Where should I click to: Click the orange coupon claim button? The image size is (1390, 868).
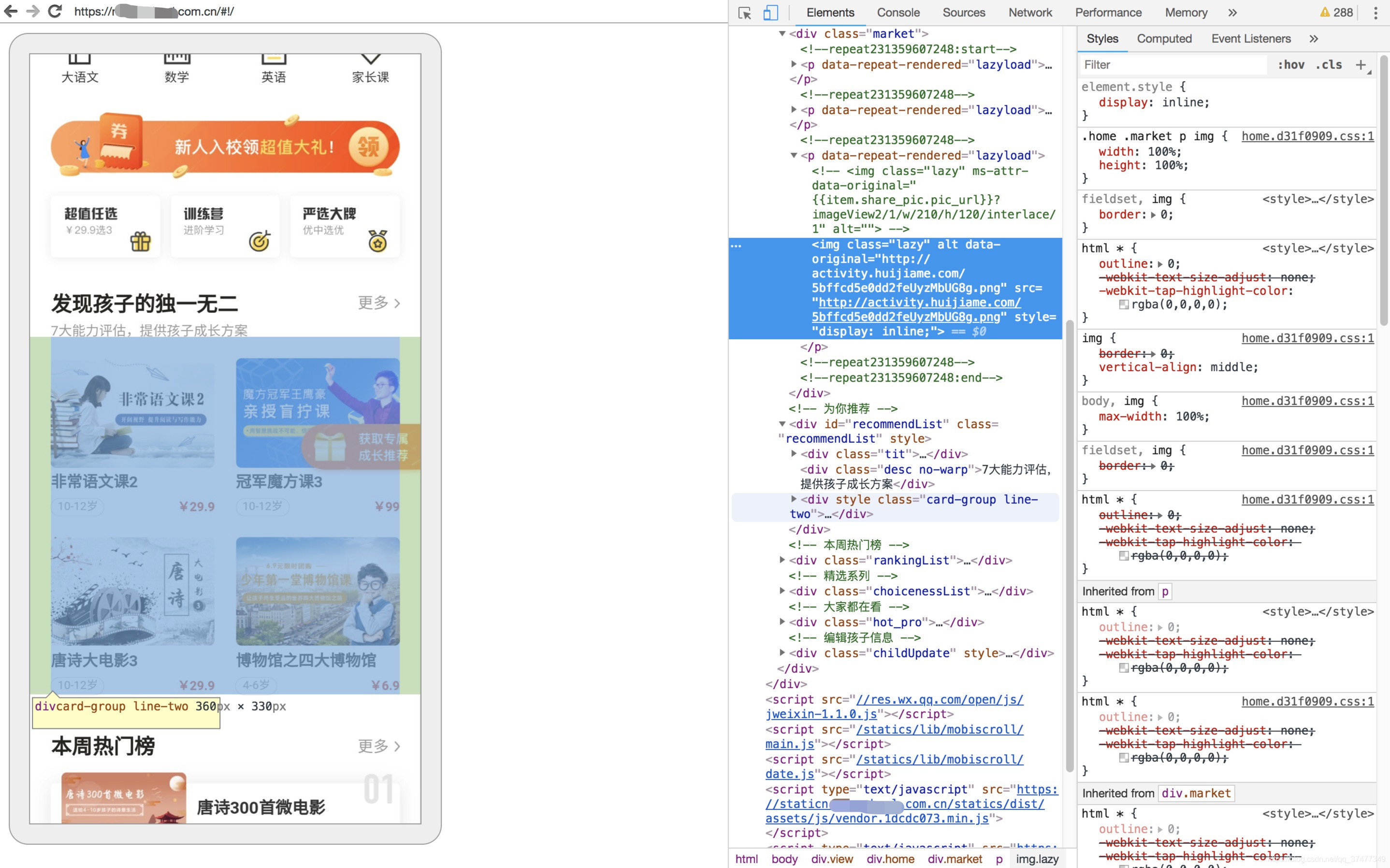pyautogui.click(x=368, y=147)
